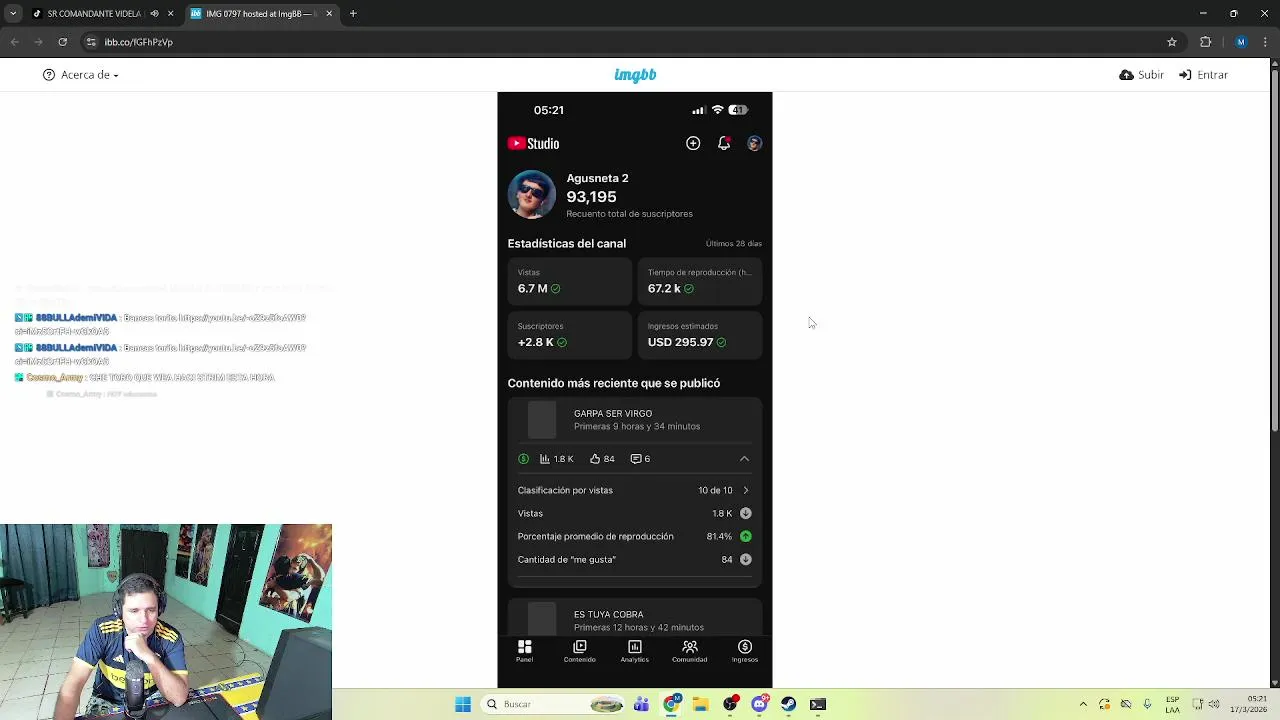Viewport: 1280px width, 720px height.
Task: Click the green up-arrow beside 81.4%
Action: pyautogui.click(x=745, y=536)
